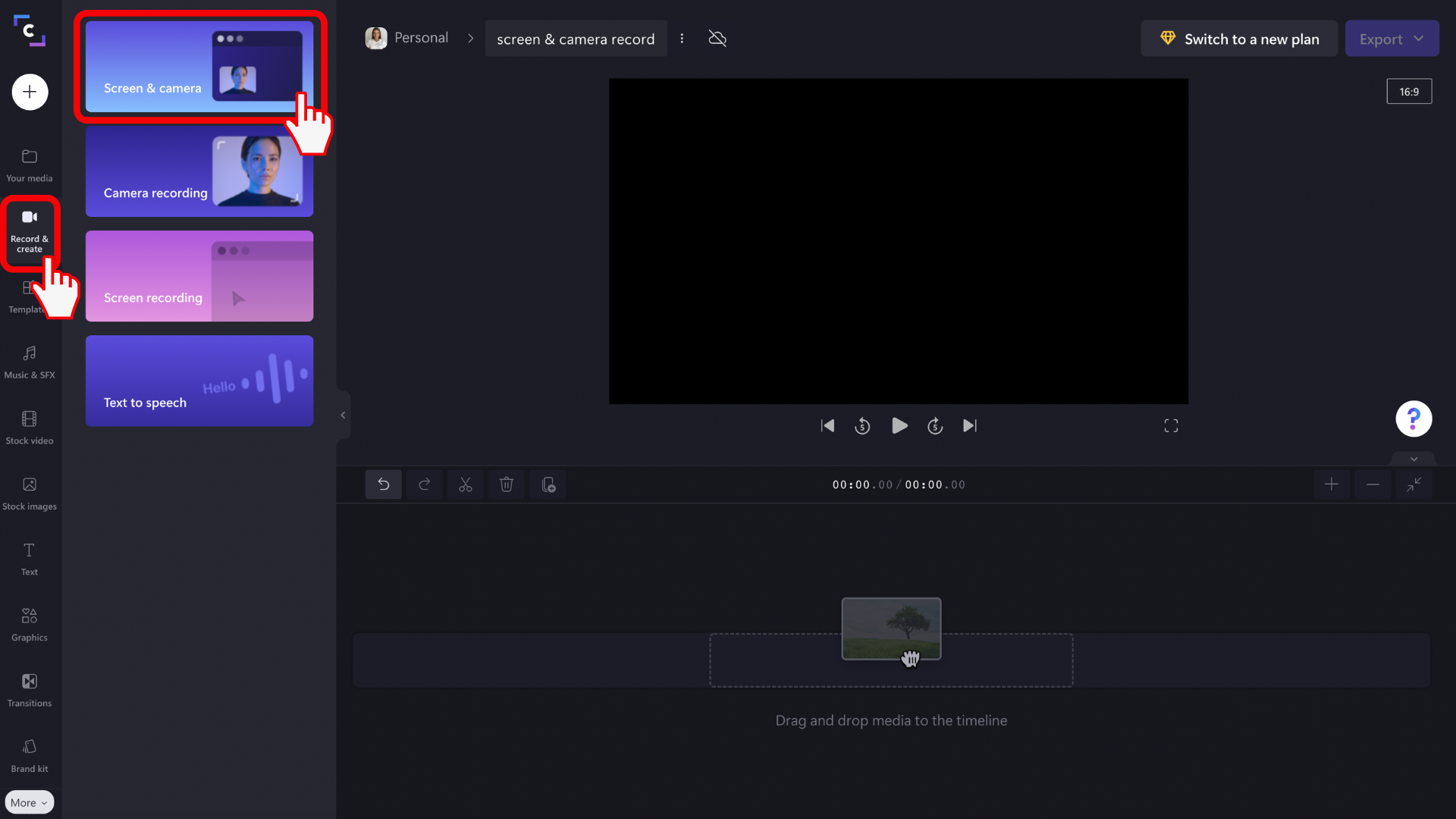This screenshot has width=1456, height=819.
Task: Open the project options three-dot menu
Action: 682,38
